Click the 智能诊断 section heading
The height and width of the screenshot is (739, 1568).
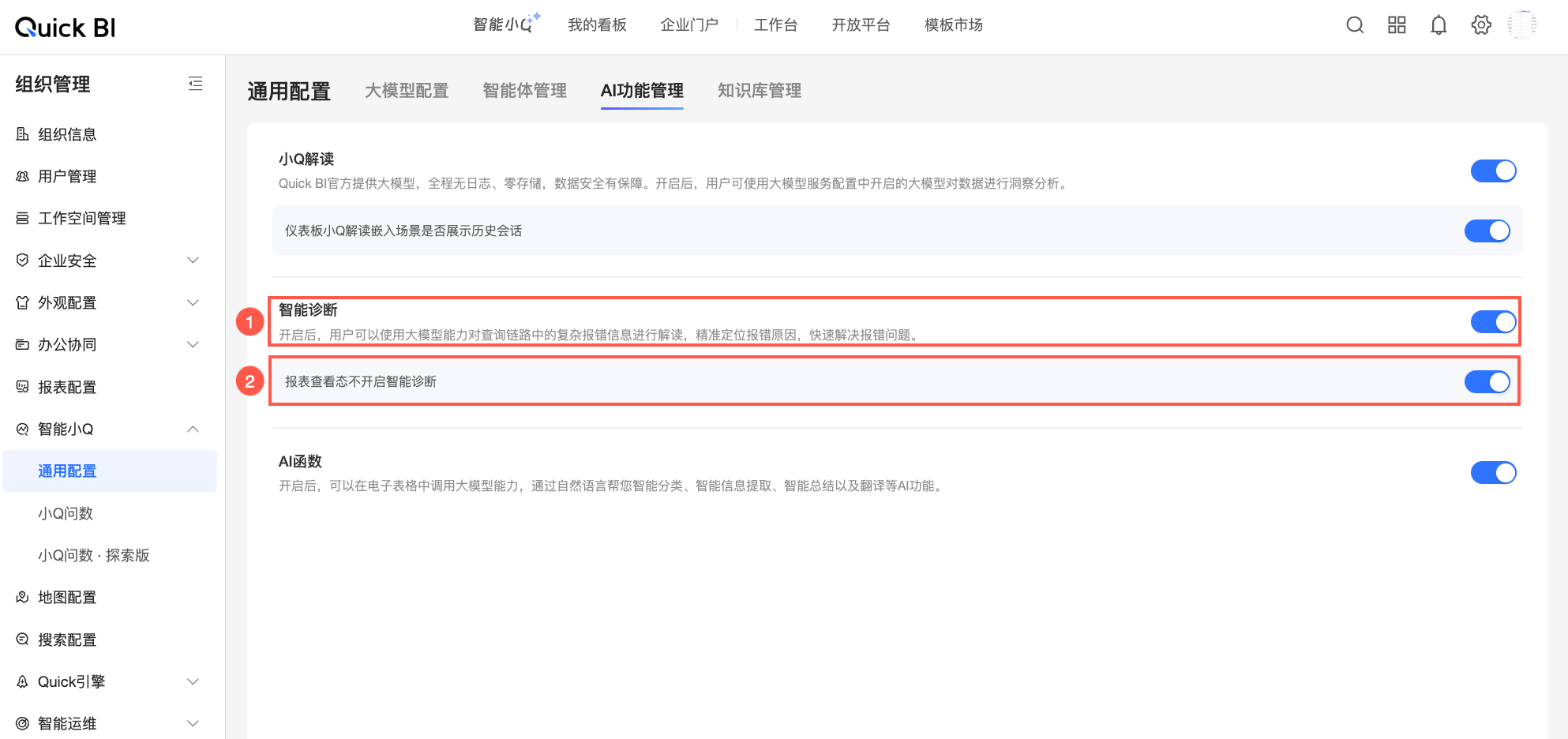click(308, 310)
